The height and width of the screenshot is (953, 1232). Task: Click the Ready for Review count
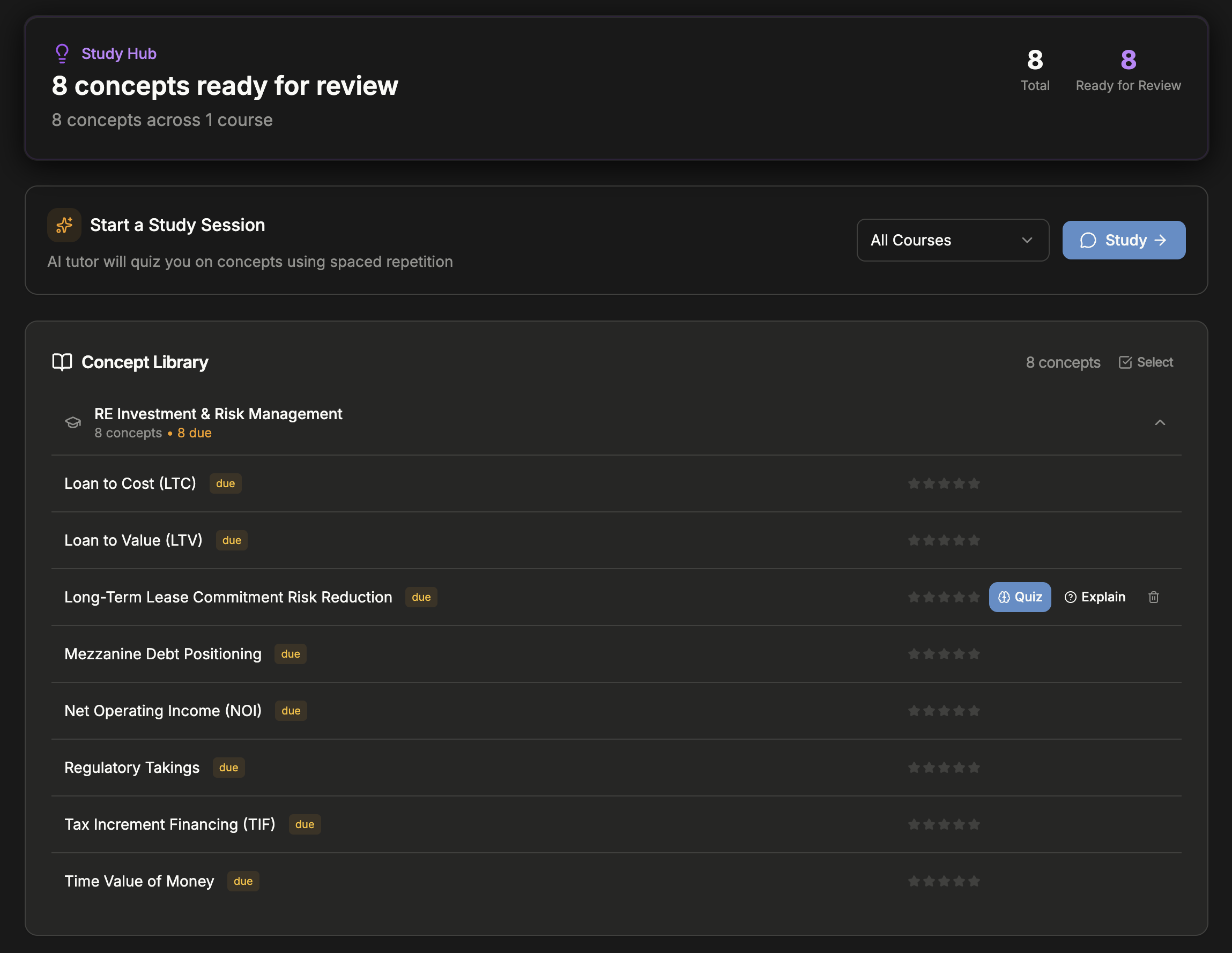1127,61
